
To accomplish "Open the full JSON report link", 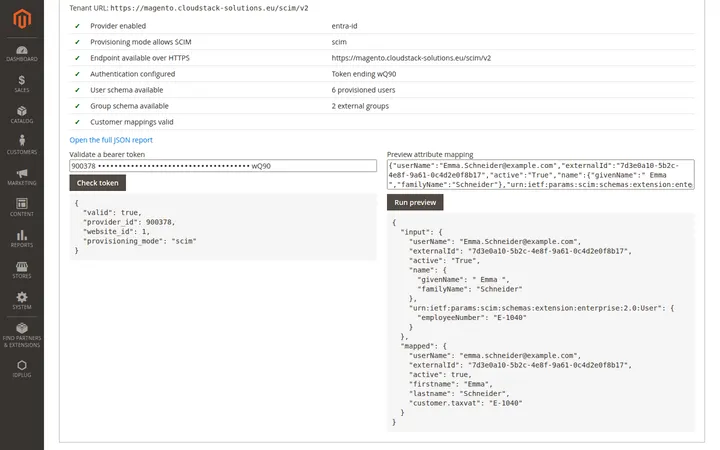I will tap(111, 140).
